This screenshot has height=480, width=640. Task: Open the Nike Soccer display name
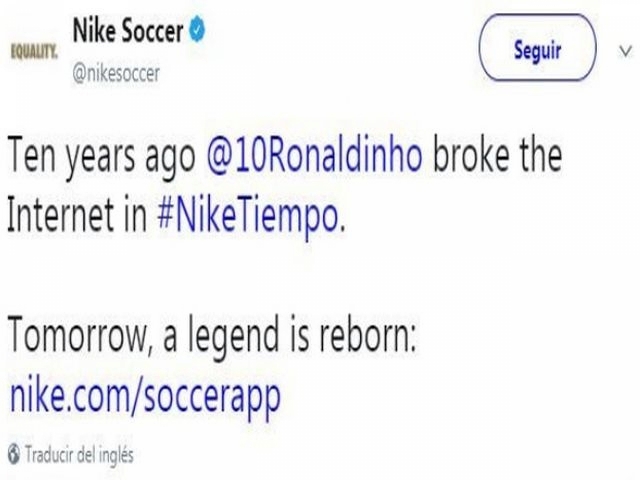[x=128, y=31]
